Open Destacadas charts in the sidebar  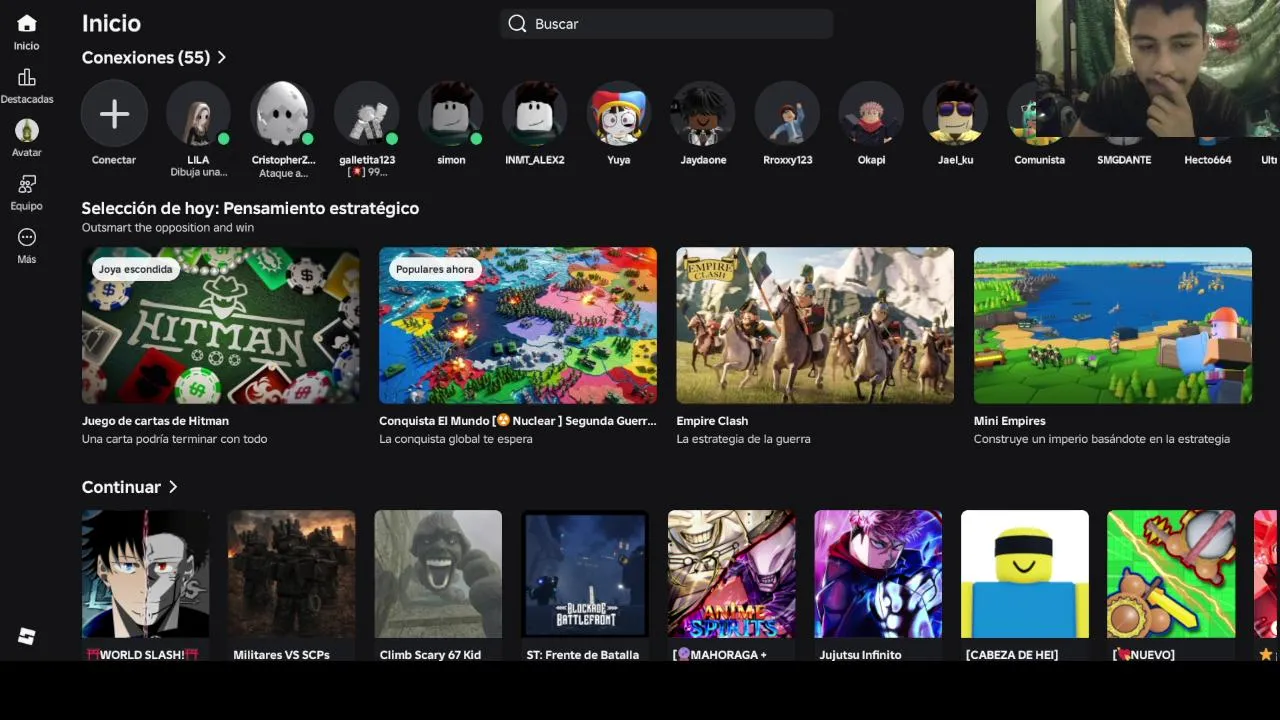pos(27,78)
